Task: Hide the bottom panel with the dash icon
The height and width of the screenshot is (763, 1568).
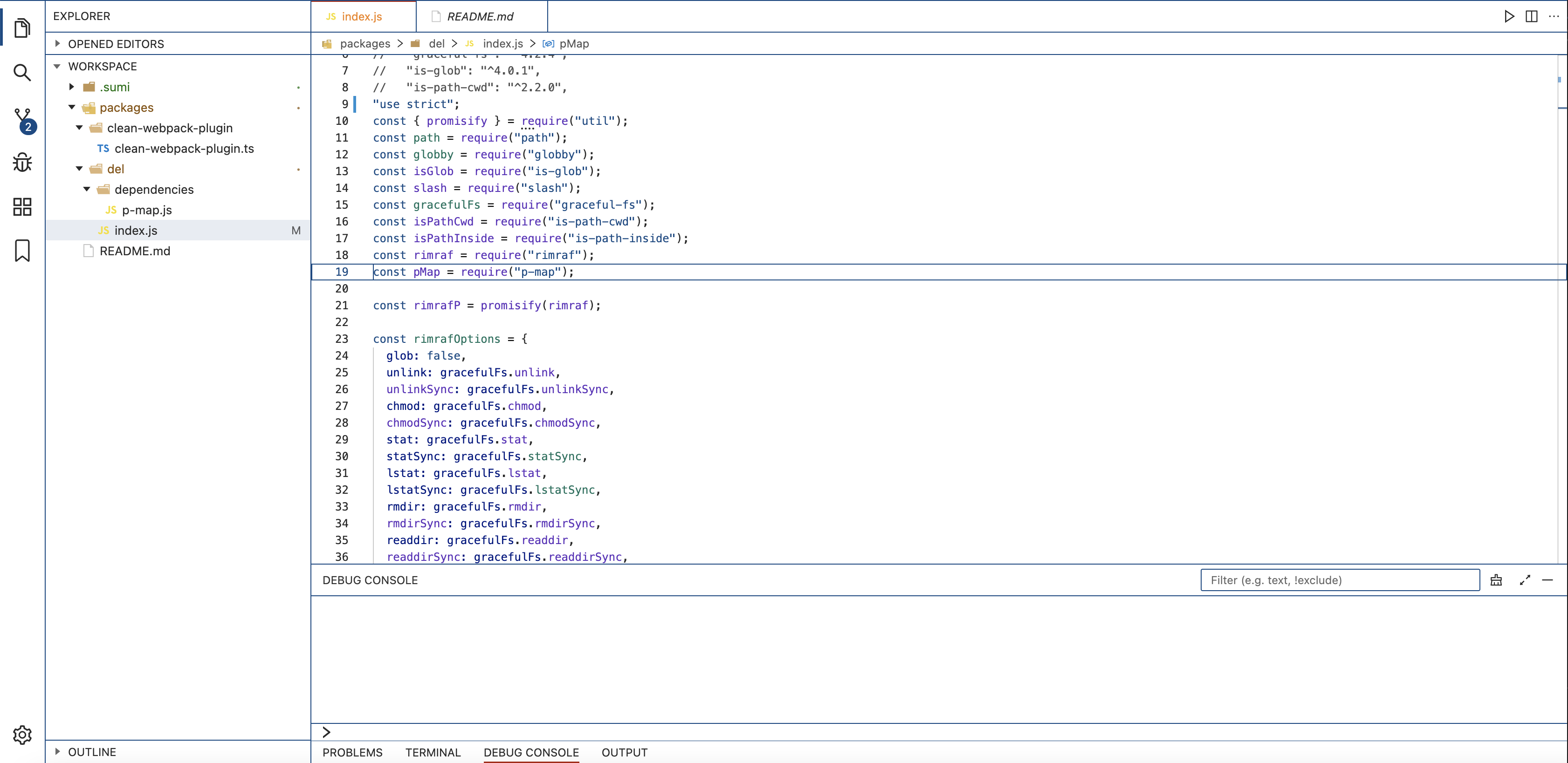Action: 1547,580
